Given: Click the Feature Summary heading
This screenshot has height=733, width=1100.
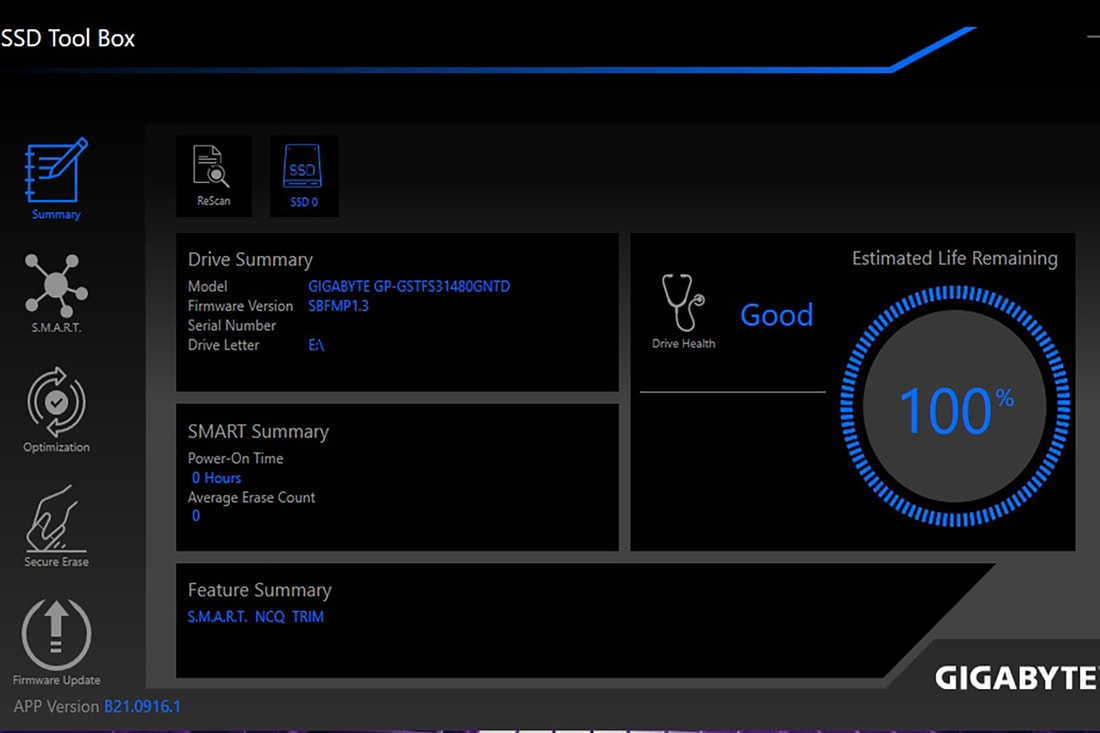Looking at the screenshot, I should tap(260, 590).
